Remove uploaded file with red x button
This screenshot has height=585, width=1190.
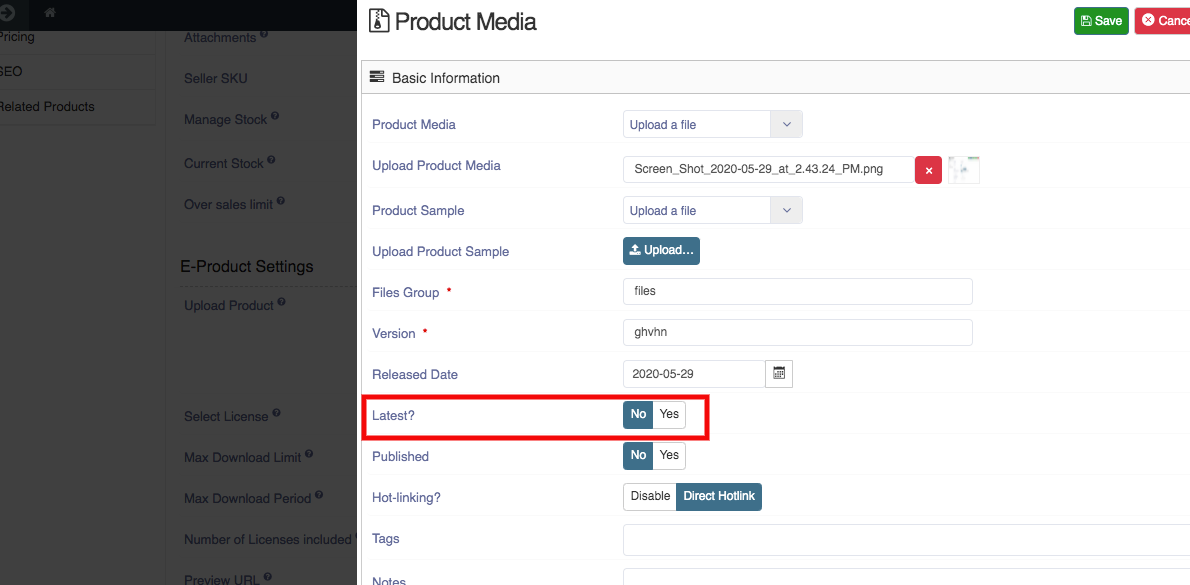click(928, 170)
